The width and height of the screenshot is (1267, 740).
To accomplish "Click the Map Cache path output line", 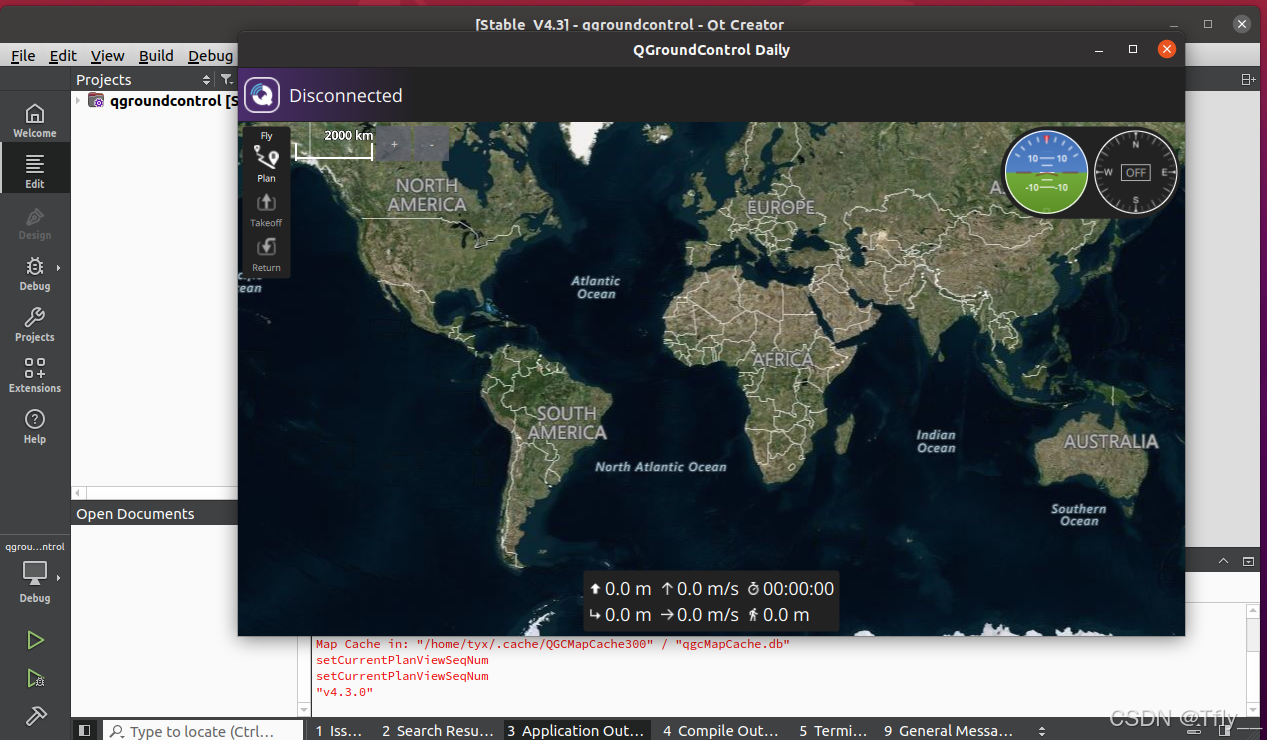I will tap(553, 644).
